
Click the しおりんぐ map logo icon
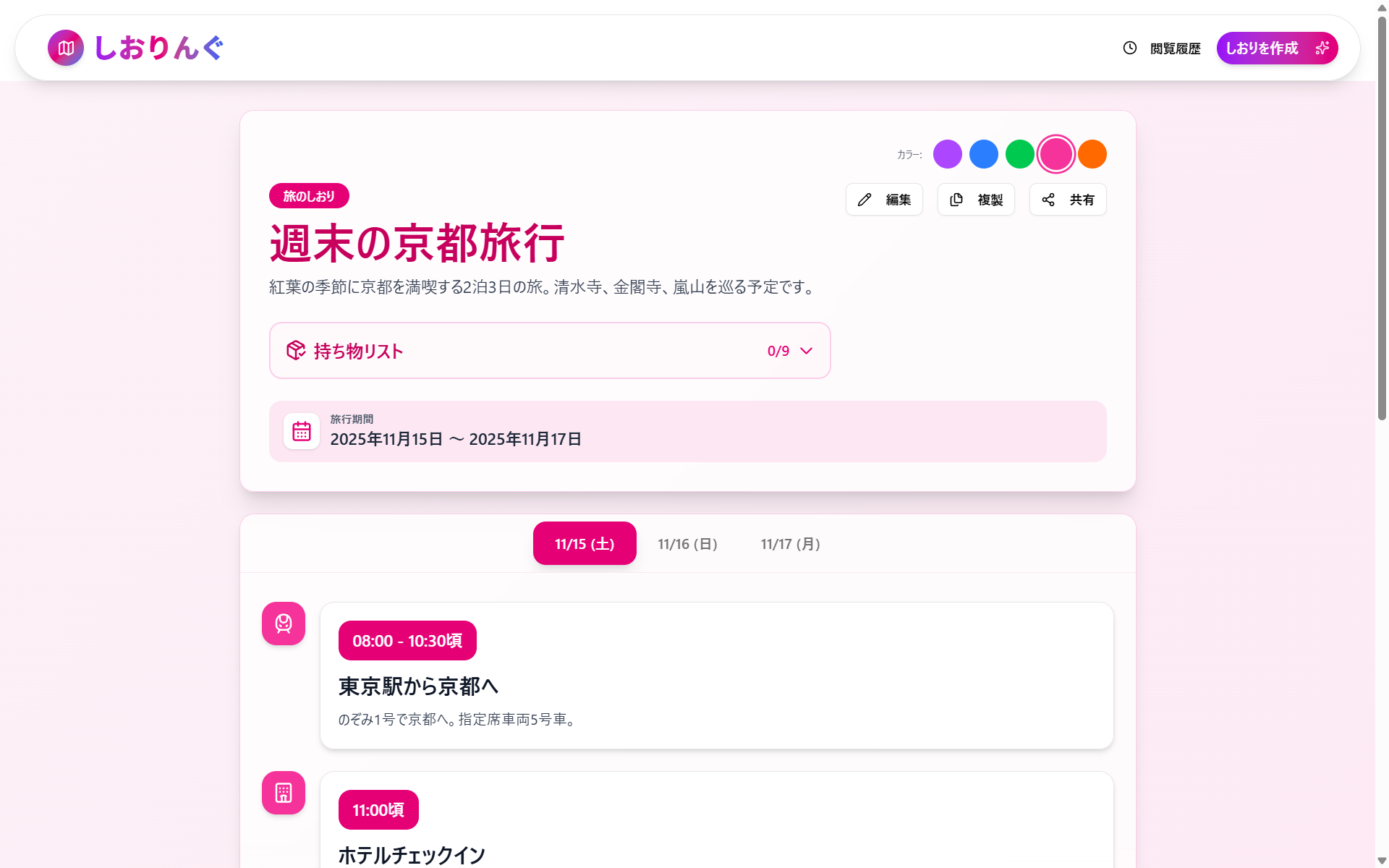pyautogui.click(x=66, y=48)
